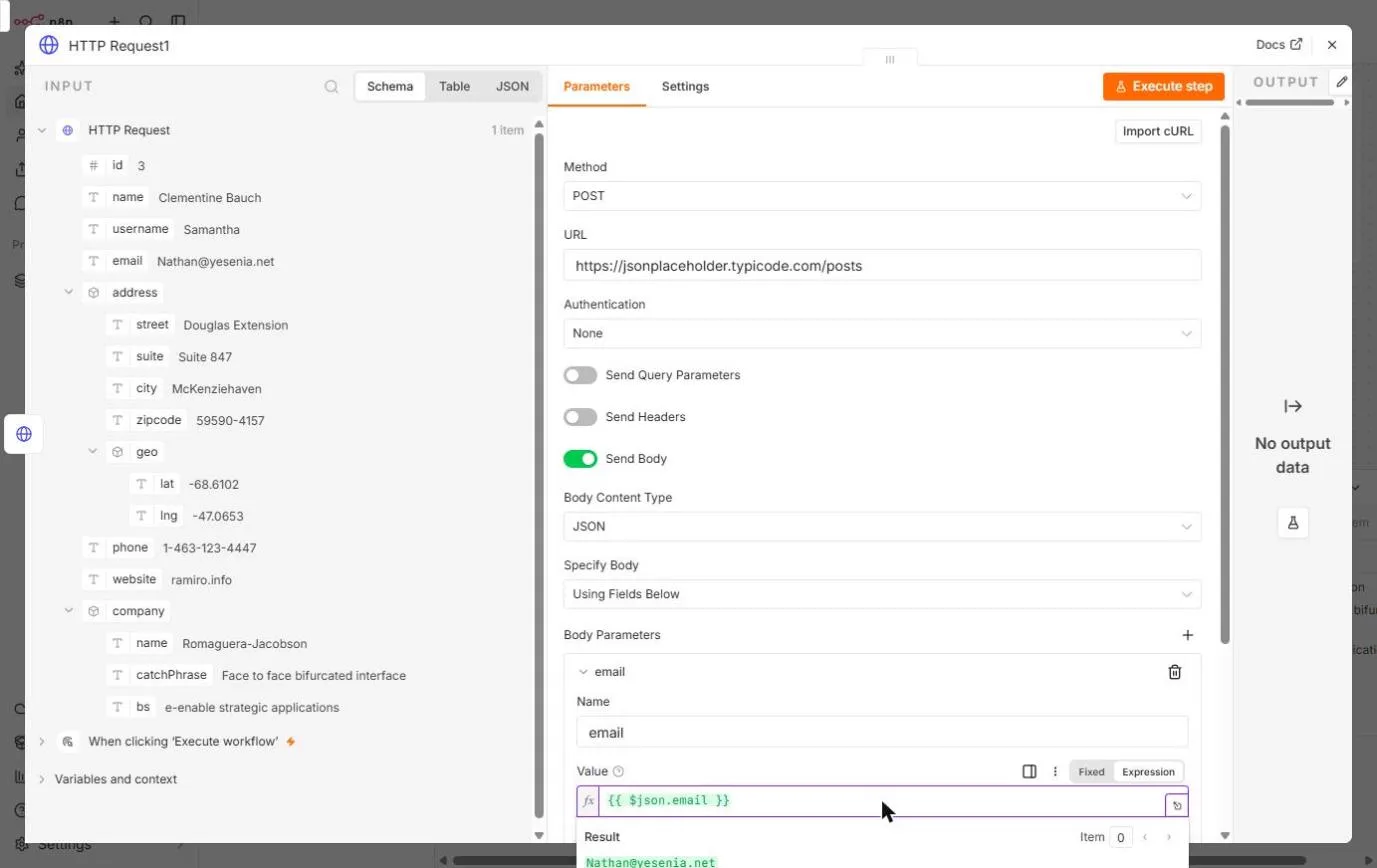1377x868 pixels.
Task: Go to next result item
Action: click(x=1169, y=837)
